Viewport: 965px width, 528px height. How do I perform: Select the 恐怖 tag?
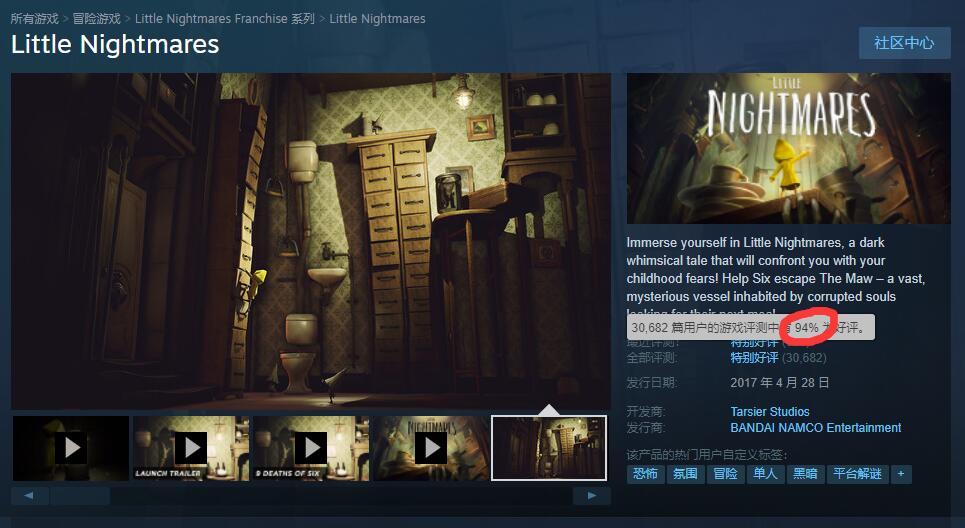coord(645,474)
